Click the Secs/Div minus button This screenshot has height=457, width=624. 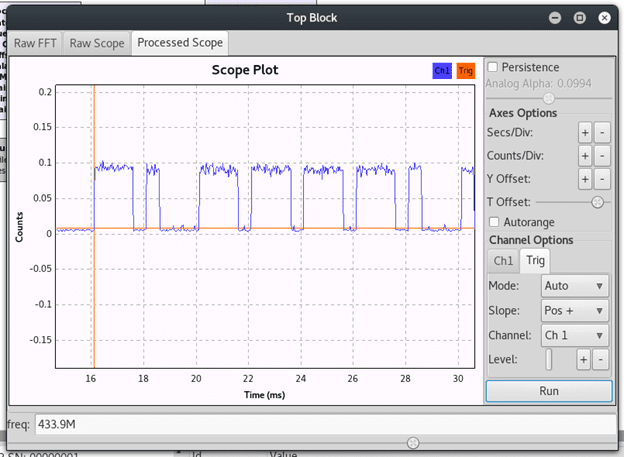point(600,132)
